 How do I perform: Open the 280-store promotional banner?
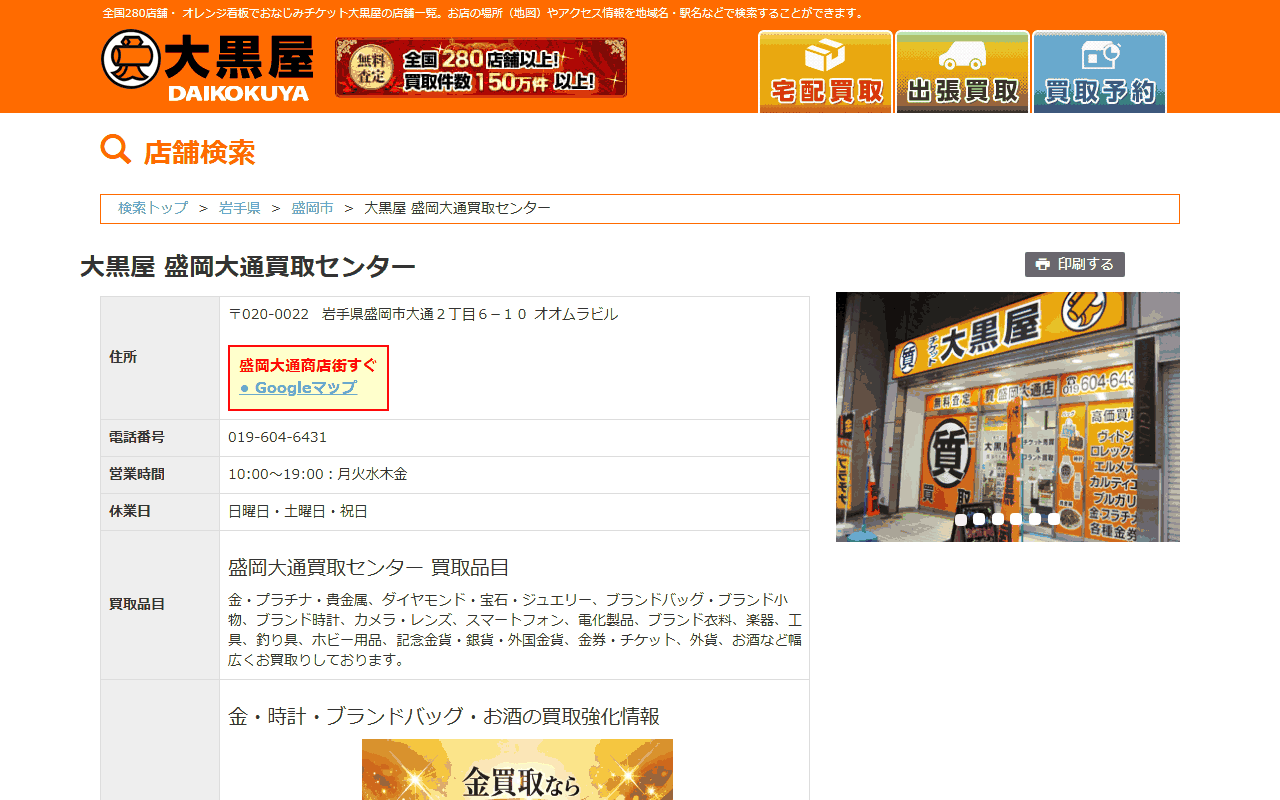coord(481,67)
